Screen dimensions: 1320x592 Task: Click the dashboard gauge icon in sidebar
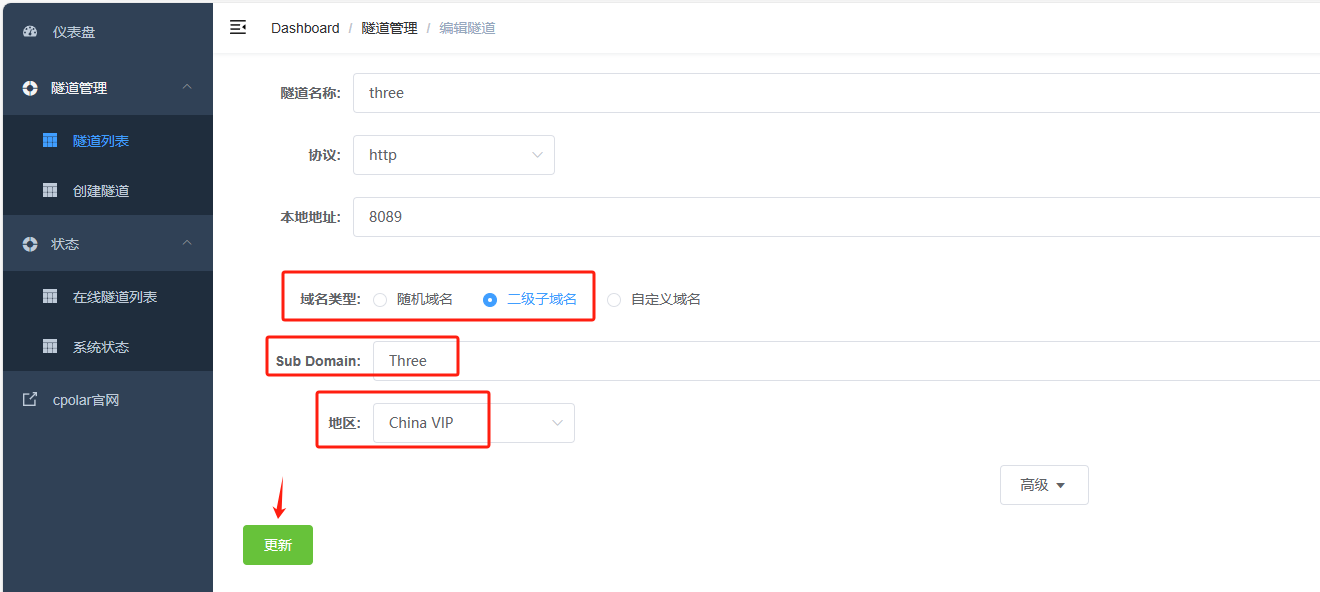coord(30,32)
